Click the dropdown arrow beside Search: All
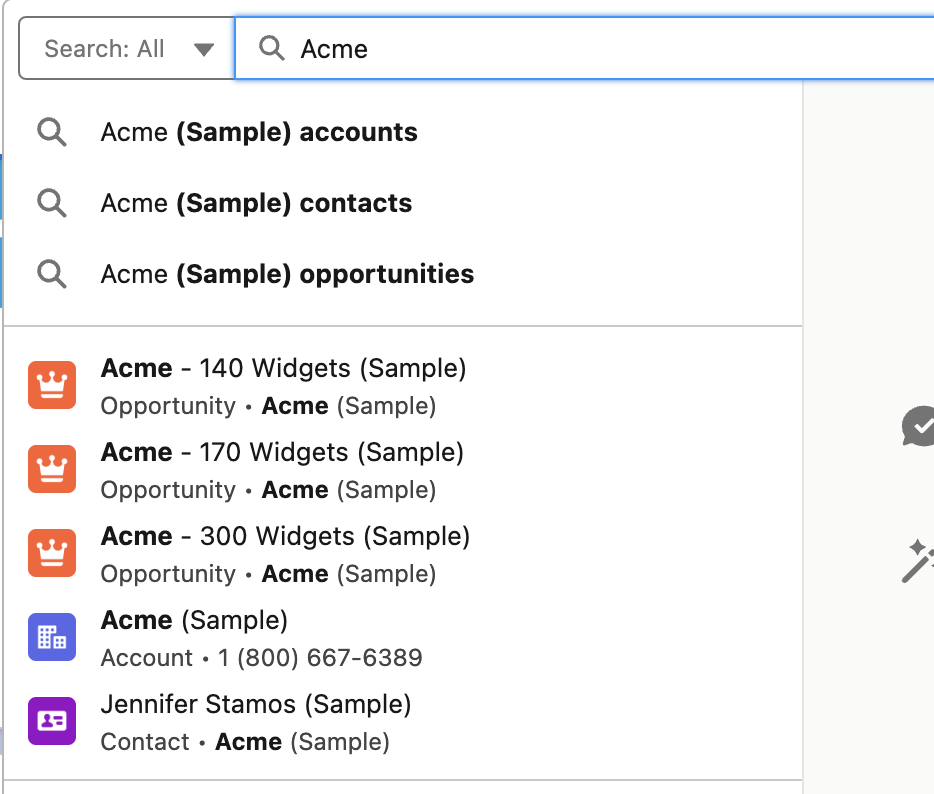Image resolution: width=934 pixels, height=794 pixels. point(204,49)
